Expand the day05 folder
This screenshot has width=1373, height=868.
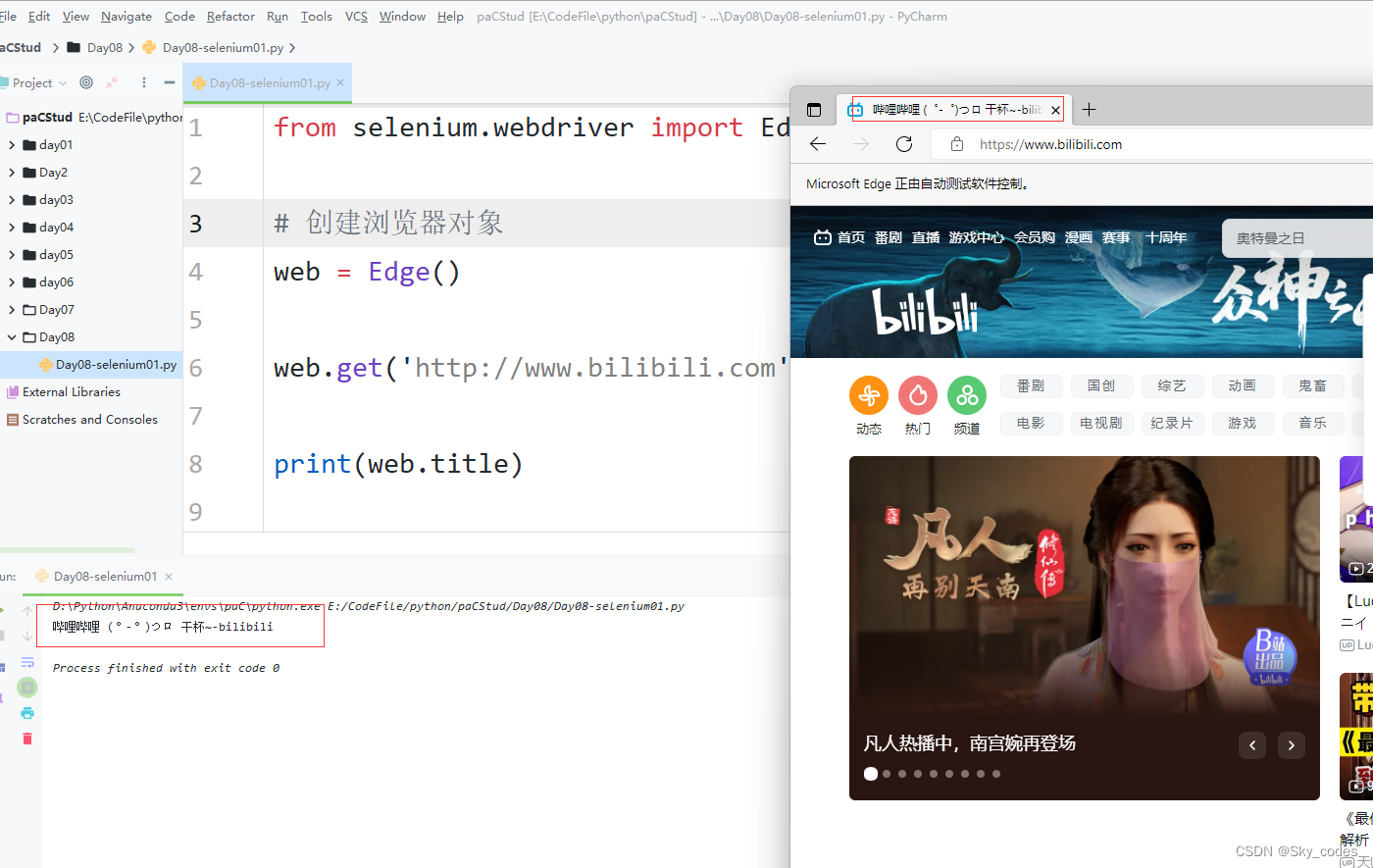tap(12, 255)
